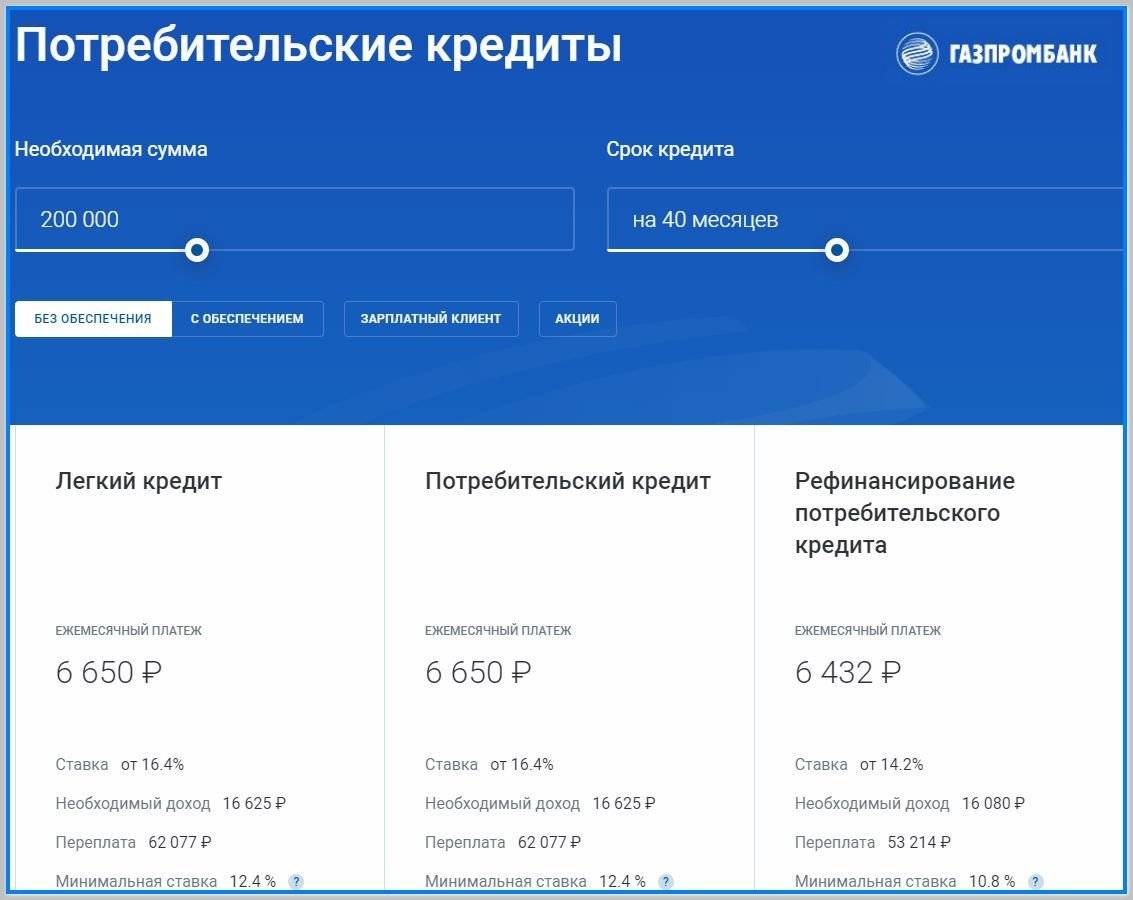Click the loan amount slider handle
Viewport: 1133px width, 900px height.
[197, 249]
